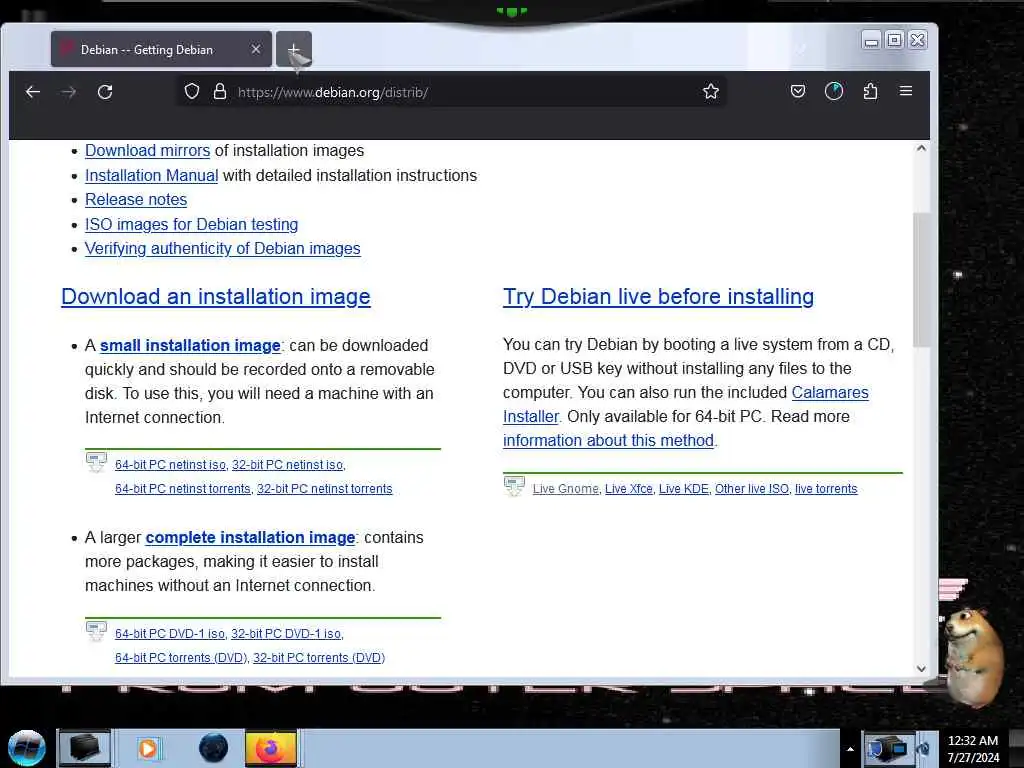Screen dimensions: 1024x768
Task: Save page to Pocket
Action: (x=797, y=91)
